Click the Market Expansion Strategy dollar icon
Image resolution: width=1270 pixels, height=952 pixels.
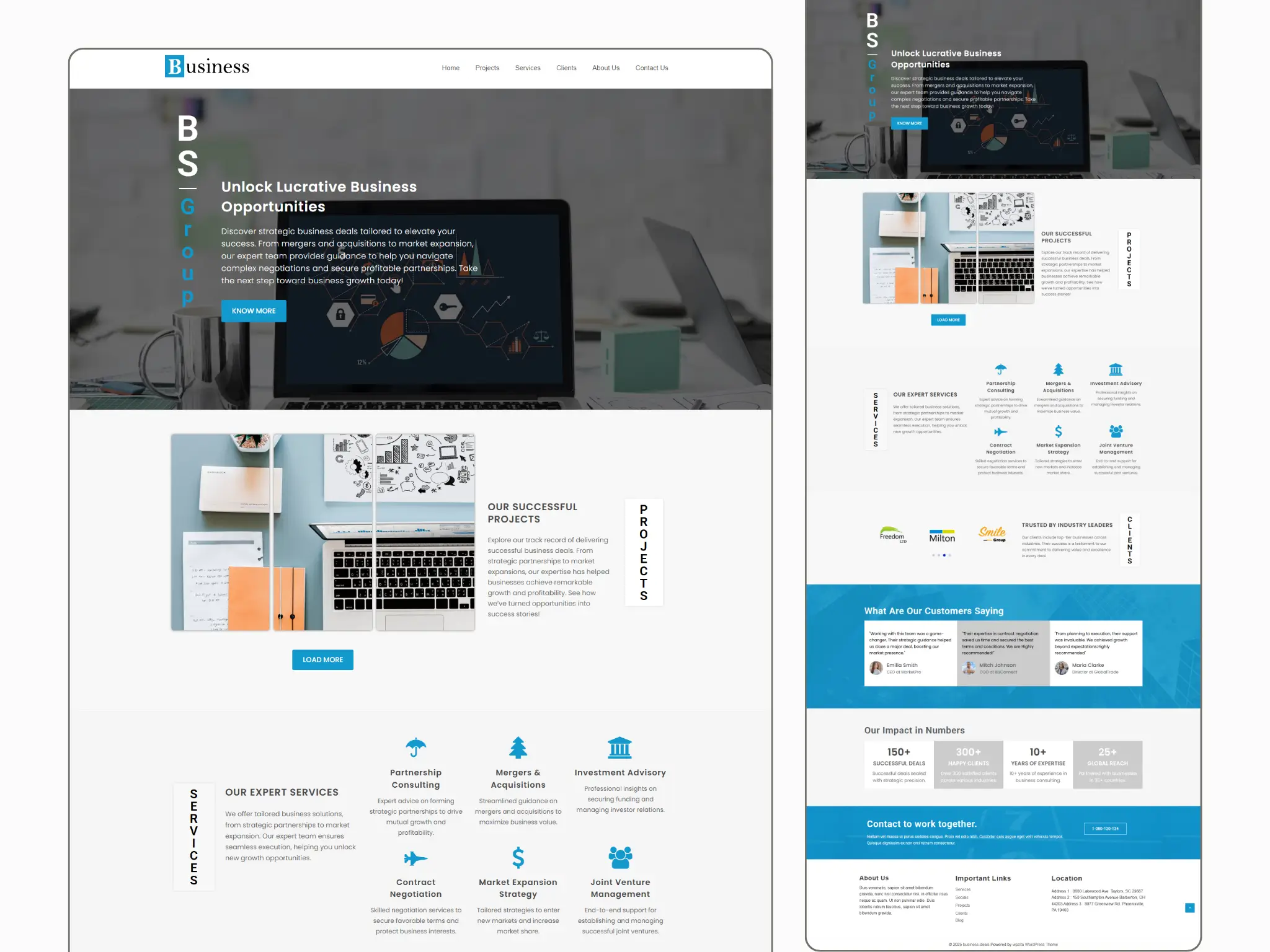click(x=518, y=858)
